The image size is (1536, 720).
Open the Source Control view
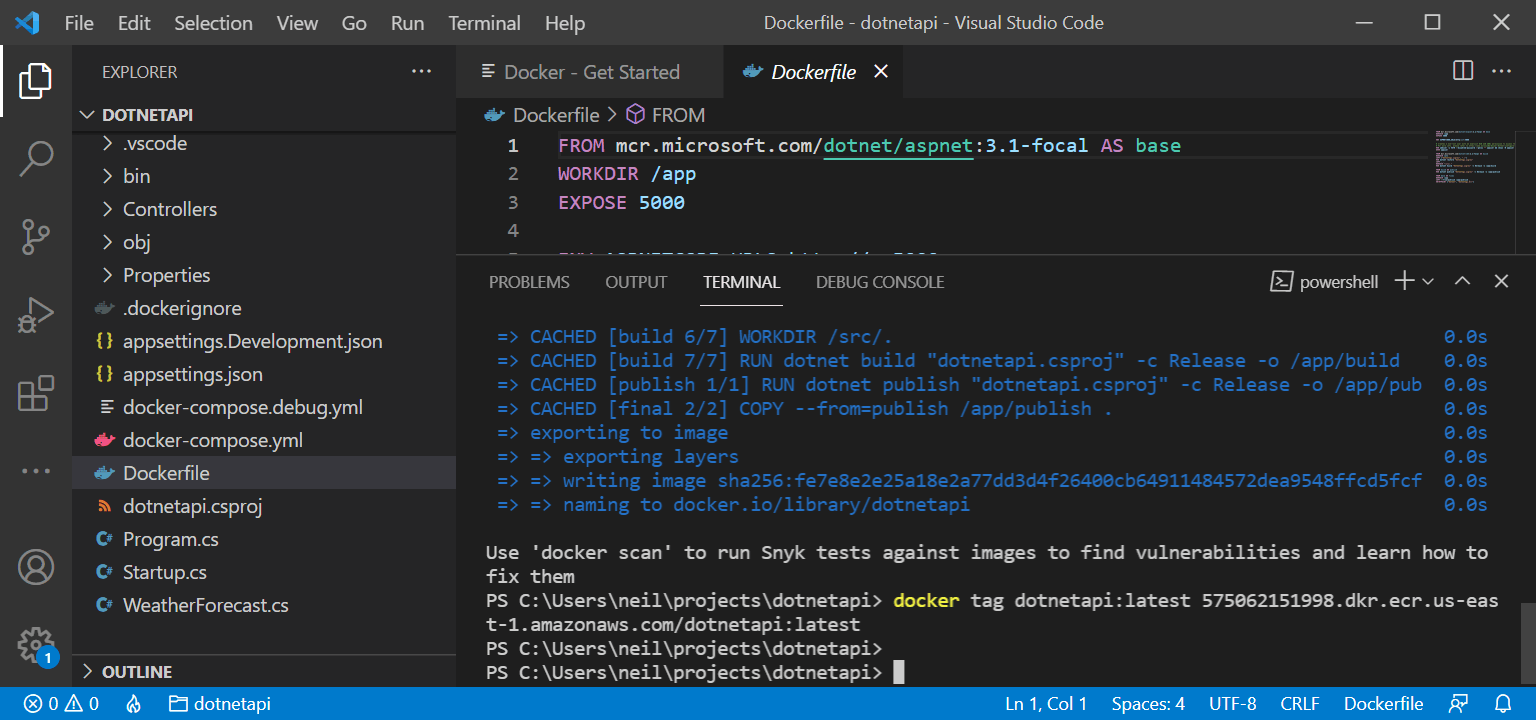pos(36,237)
